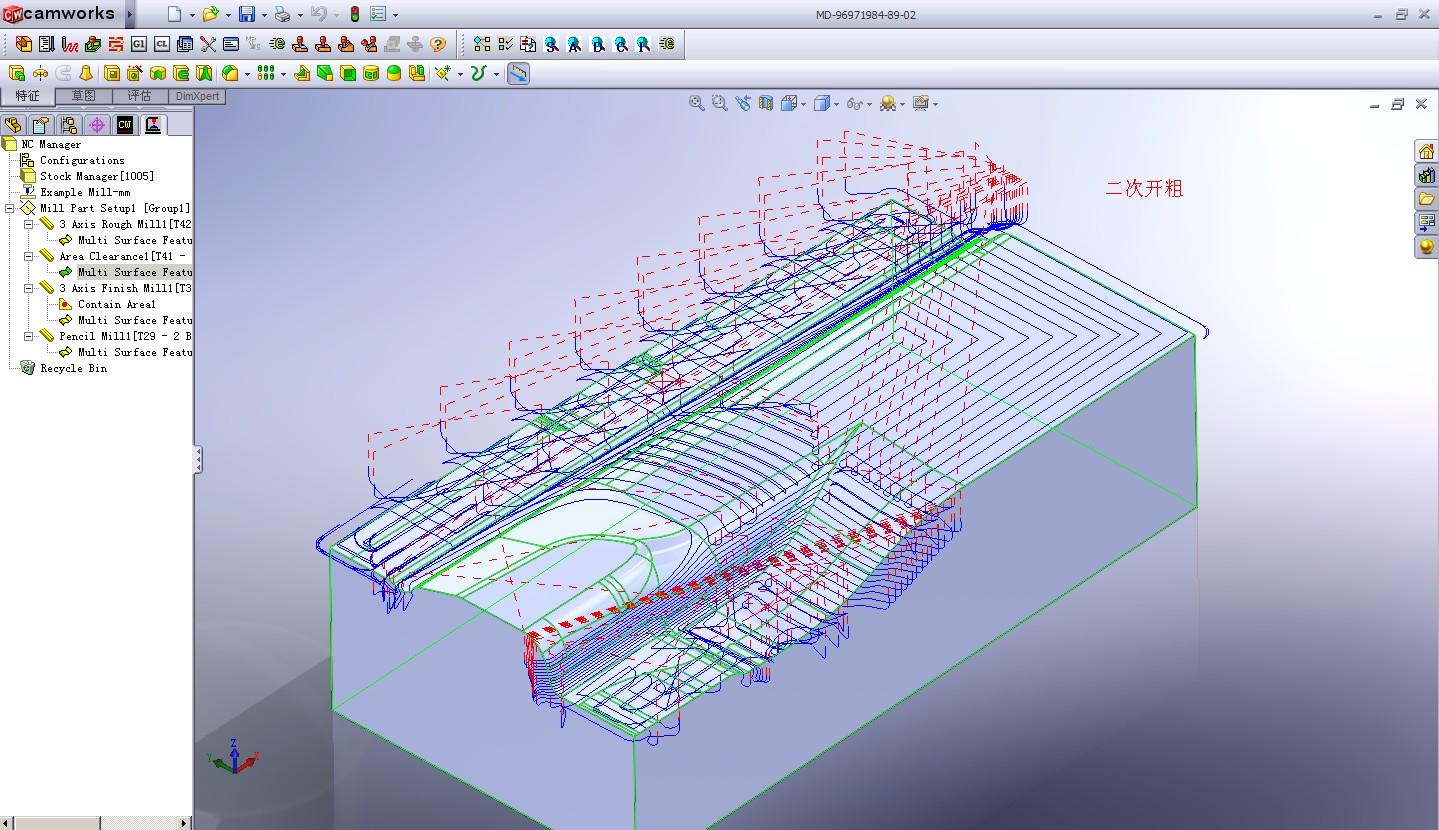Switch to the 草图 tab
The height and width of the screenshot is (830, 1439).
tap(84, 96)
